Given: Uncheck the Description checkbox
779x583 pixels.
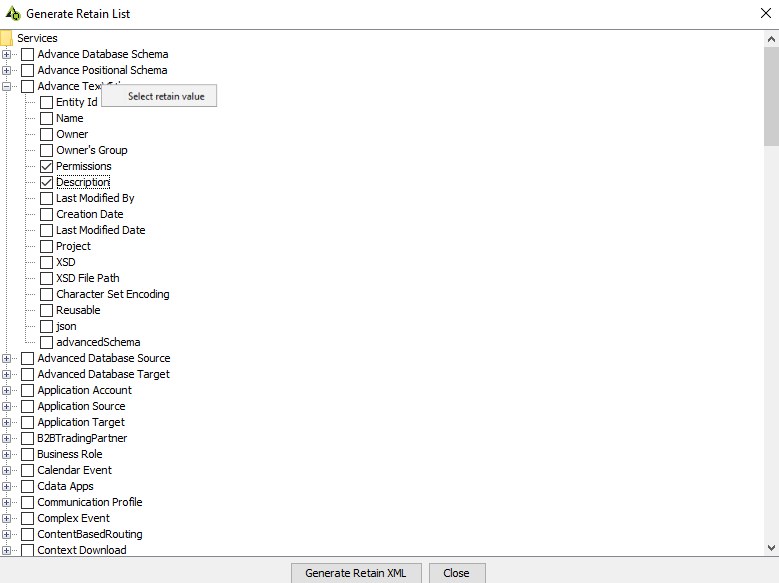Looking at the screenshot, I should (46, 182).
